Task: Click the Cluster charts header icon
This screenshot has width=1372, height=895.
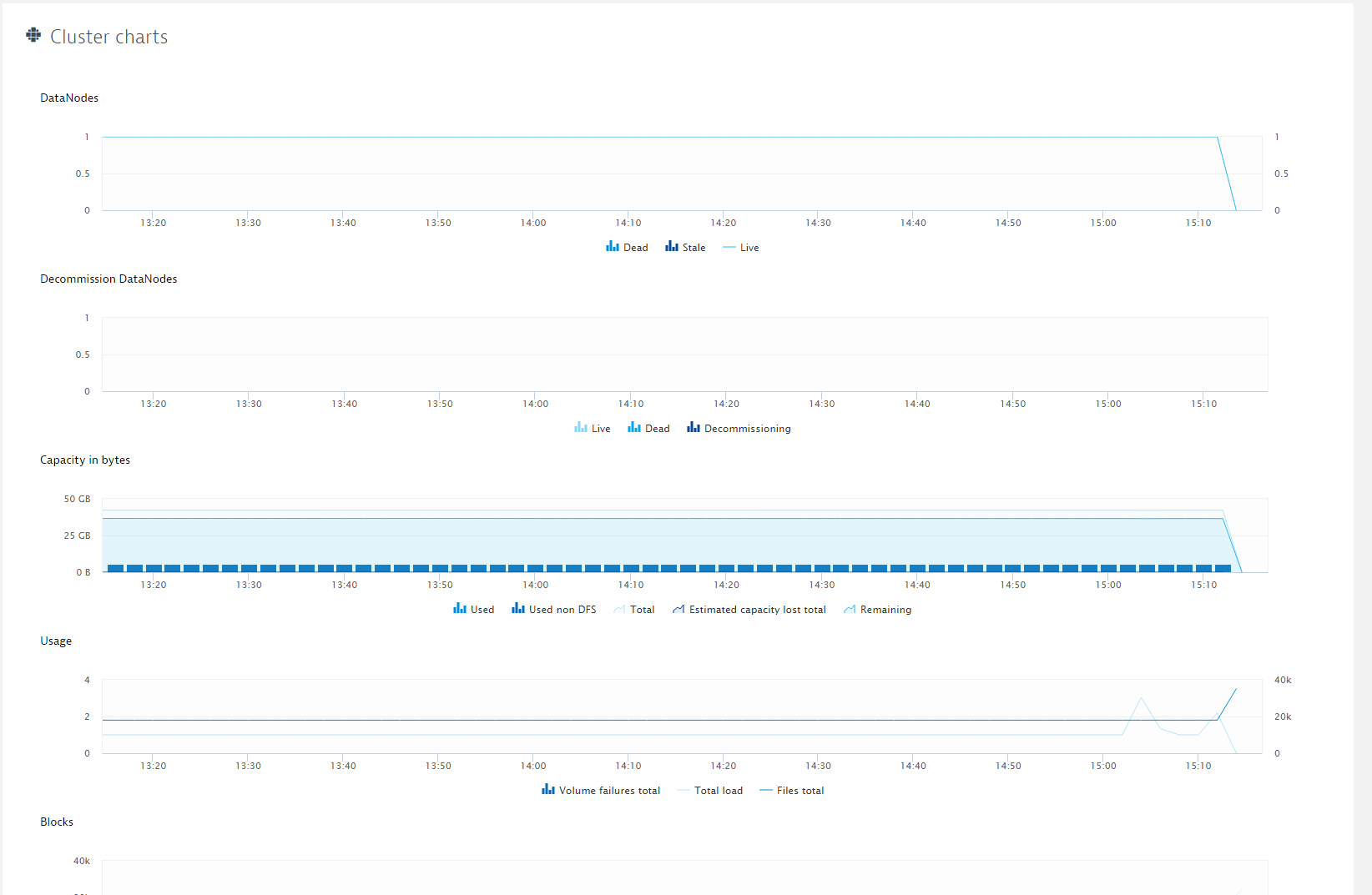Action: (33, 35)
